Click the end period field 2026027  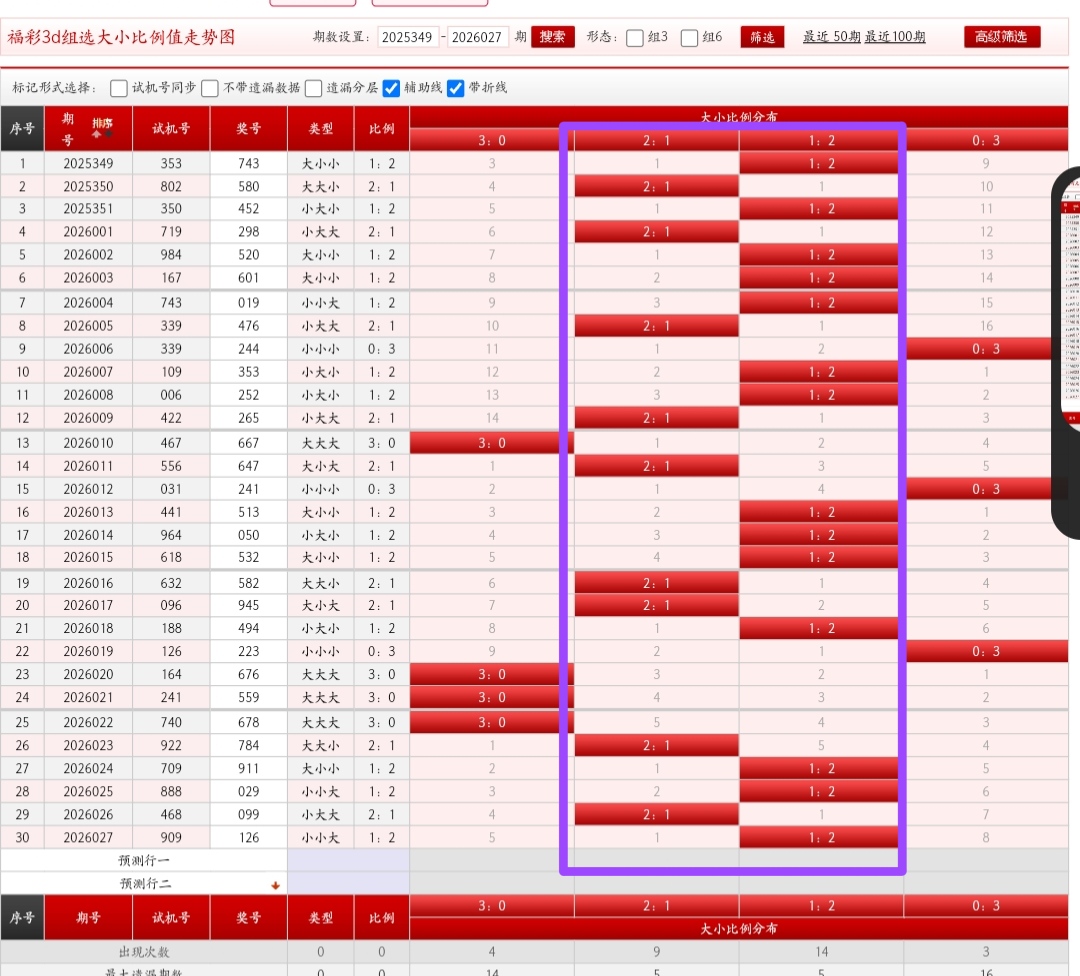pos(478,37)
